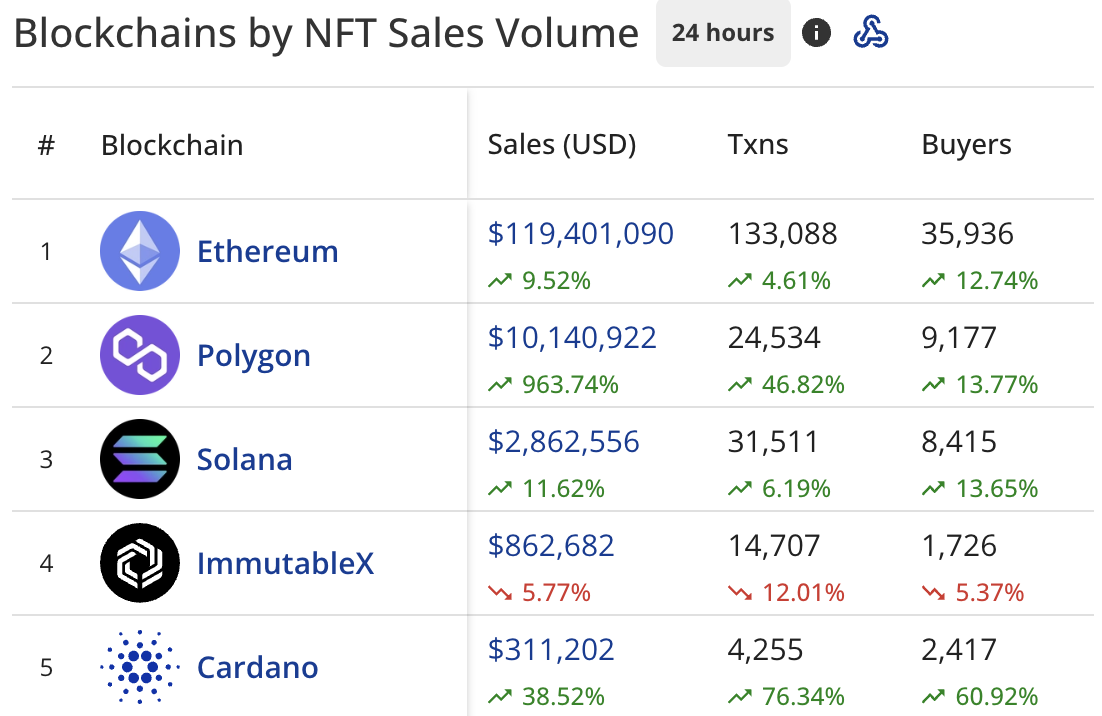The width and height of the screenshot is (1102, 716).
Task: Click the Solana logo icon
Action: pos(140,459)
